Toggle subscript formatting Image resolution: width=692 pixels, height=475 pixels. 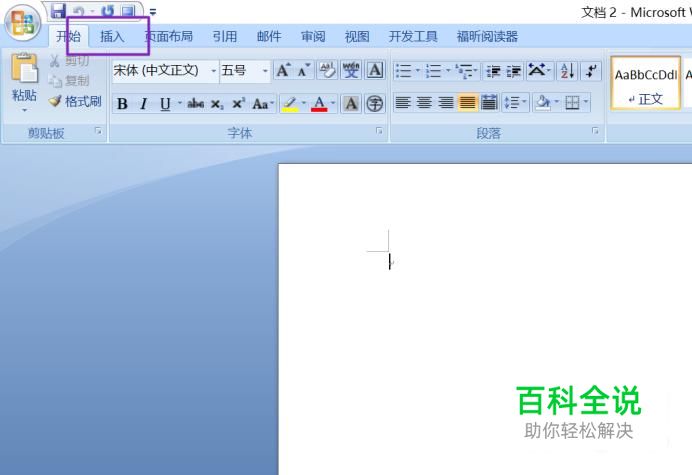tap(217, 104)
